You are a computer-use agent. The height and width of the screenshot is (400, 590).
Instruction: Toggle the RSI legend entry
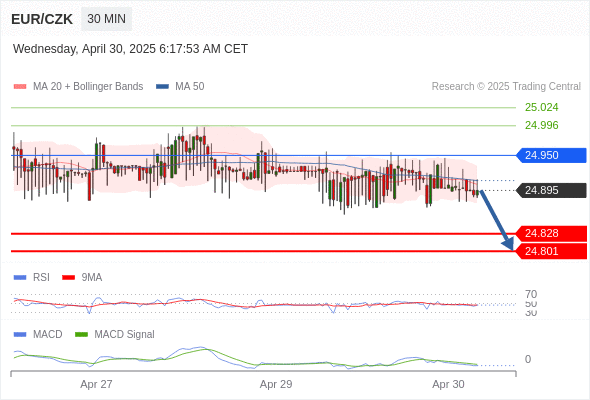point(32,277)
